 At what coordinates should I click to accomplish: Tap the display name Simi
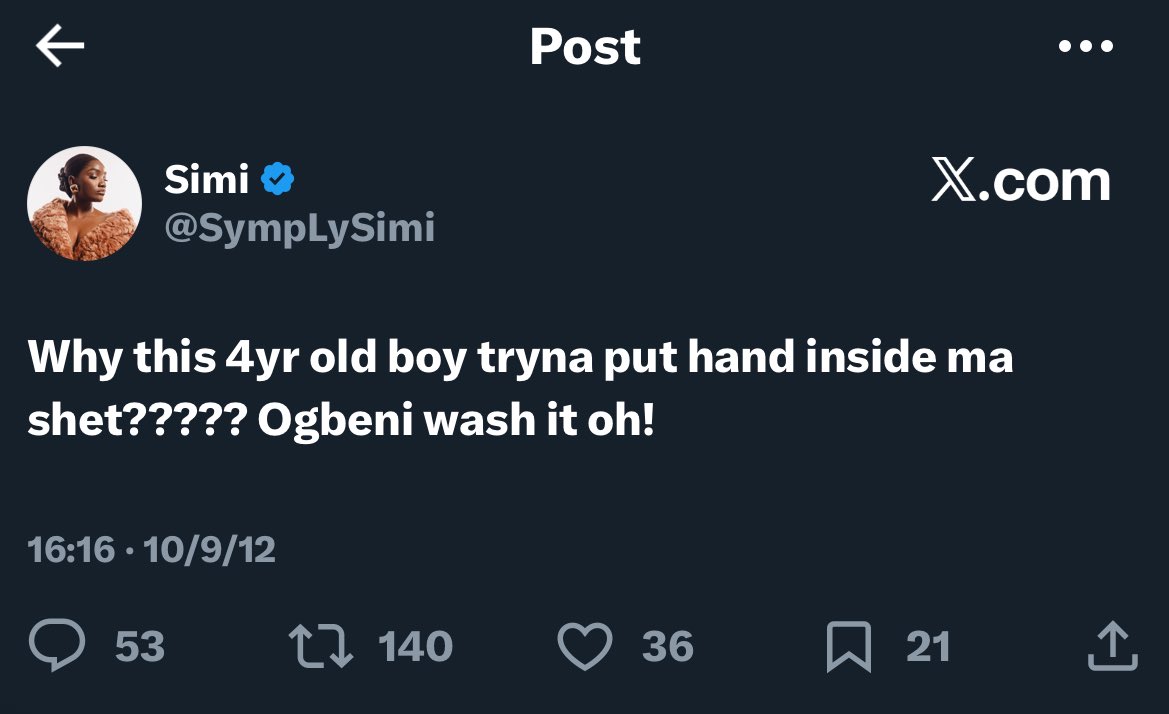(206, 180)
